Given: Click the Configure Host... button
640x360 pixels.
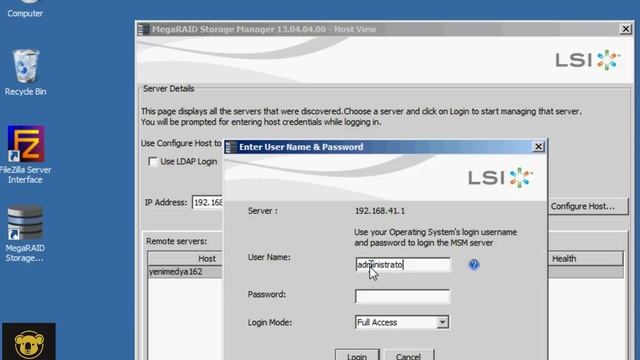Looking at the screenshot, I should coord(587,206).
